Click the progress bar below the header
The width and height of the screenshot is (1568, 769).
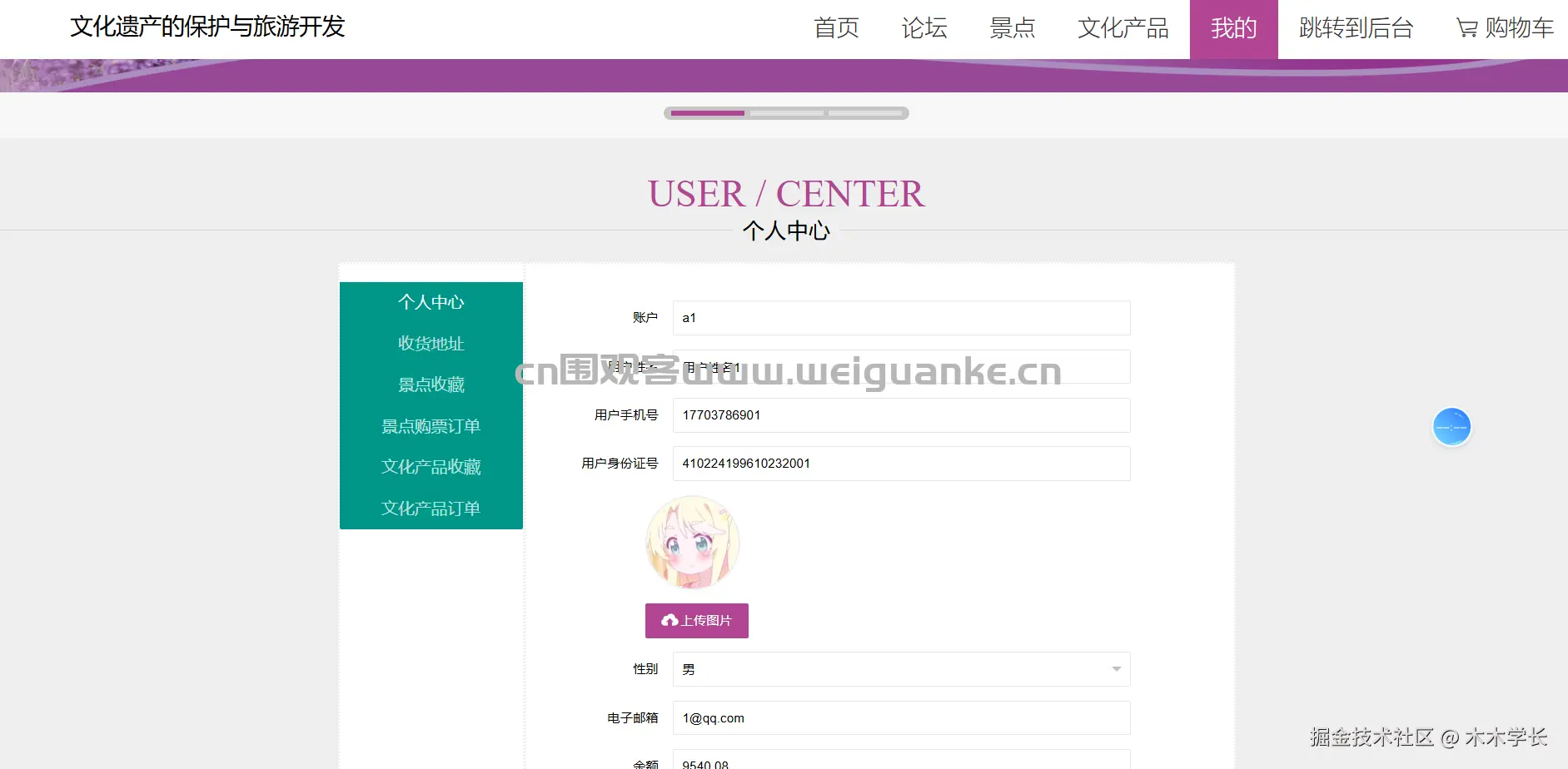click(x=786, y=113)
